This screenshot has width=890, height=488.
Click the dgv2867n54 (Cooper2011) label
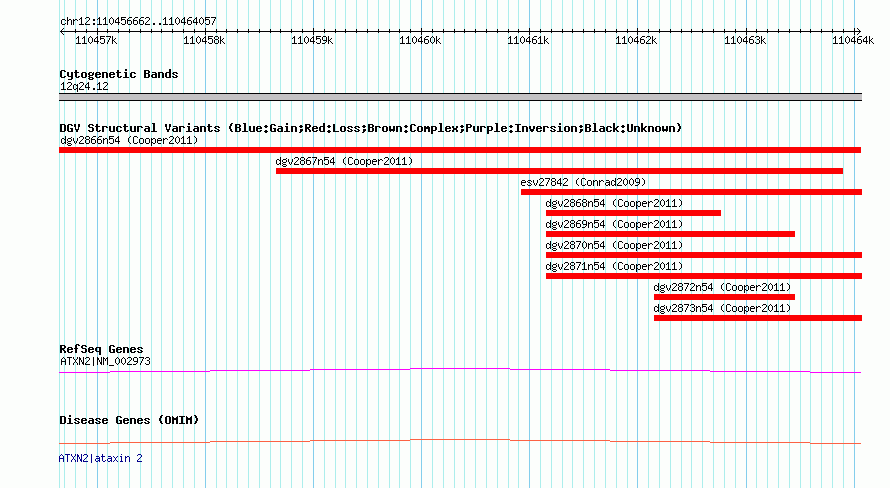coord(344,161)
